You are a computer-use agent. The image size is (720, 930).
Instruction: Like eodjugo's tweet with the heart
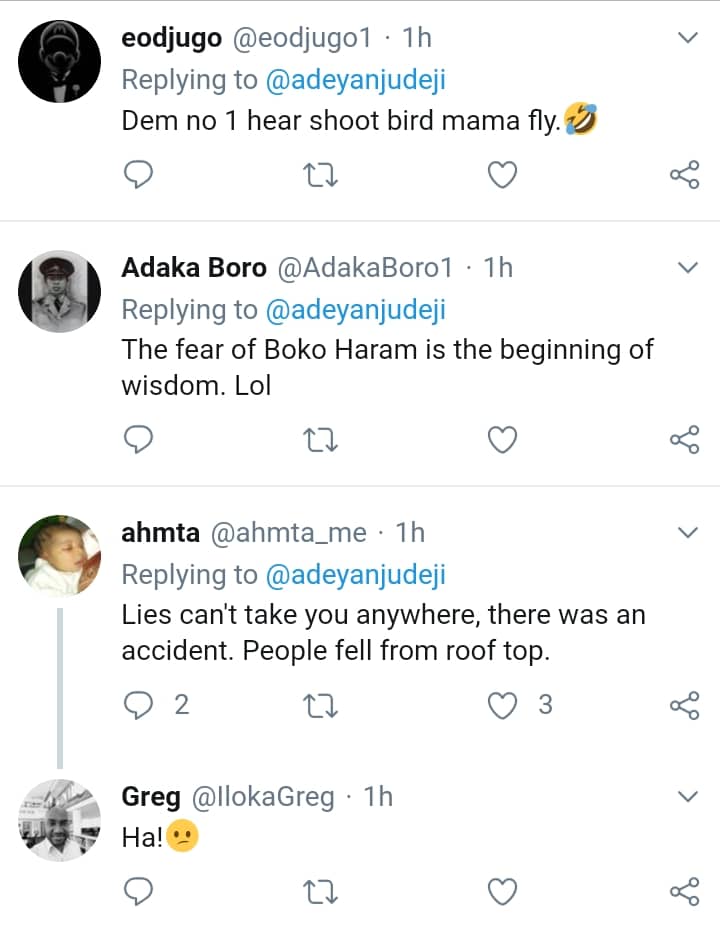[502, 176]
